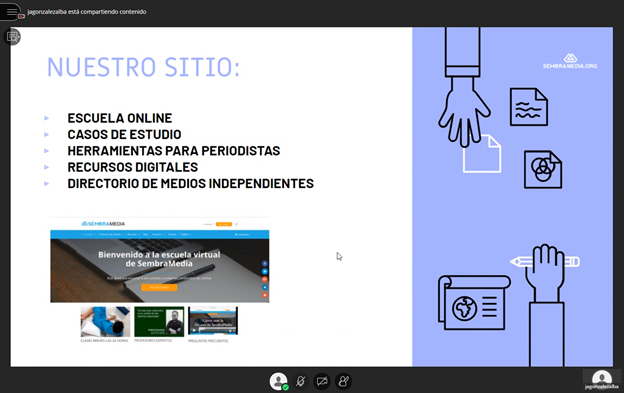Click 'HERRAMIENTAS PARA PERIODISTAS' bullet text
The width and height of the screenshot is (624, 393).
[x=174, y=151]
